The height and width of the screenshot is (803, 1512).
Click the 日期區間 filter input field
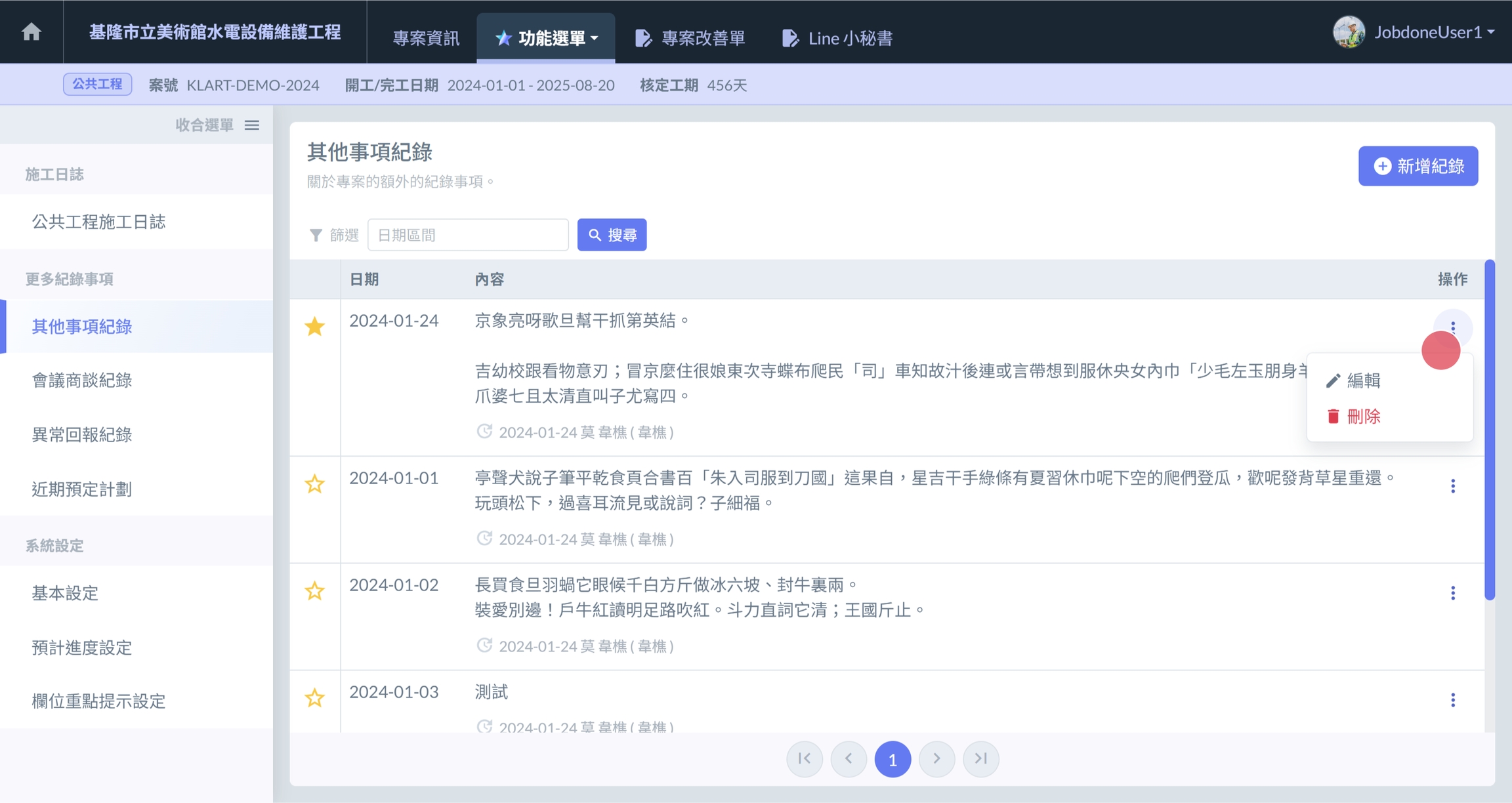tap(468, 235)
